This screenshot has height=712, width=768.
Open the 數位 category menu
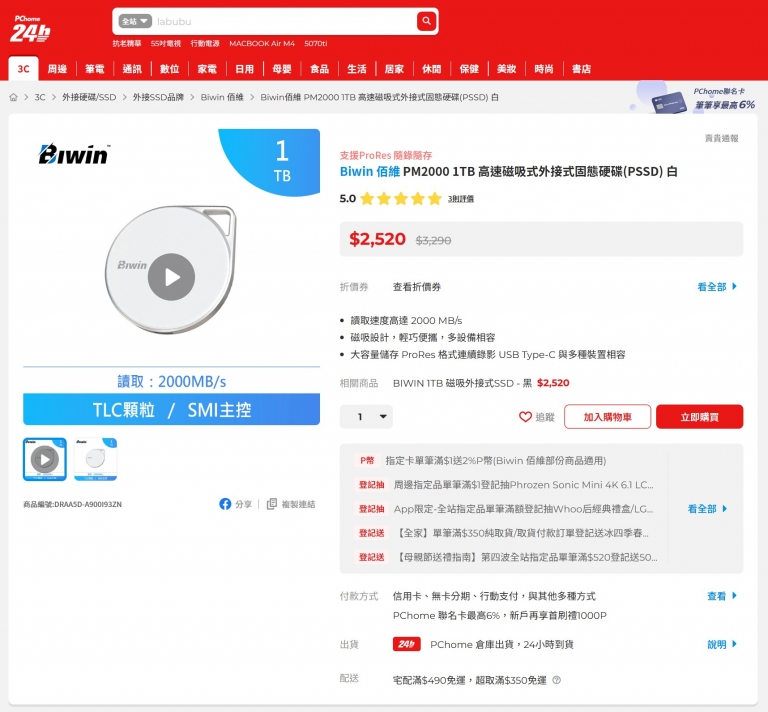click(169, 69)
